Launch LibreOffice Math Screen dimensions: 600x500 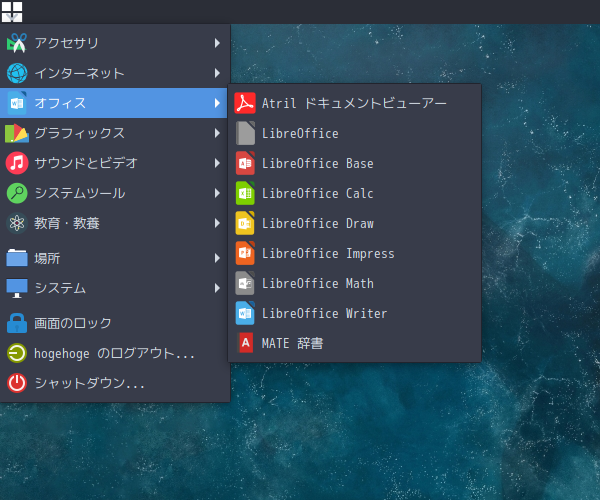pyautogui.click(x=354, y=283)
